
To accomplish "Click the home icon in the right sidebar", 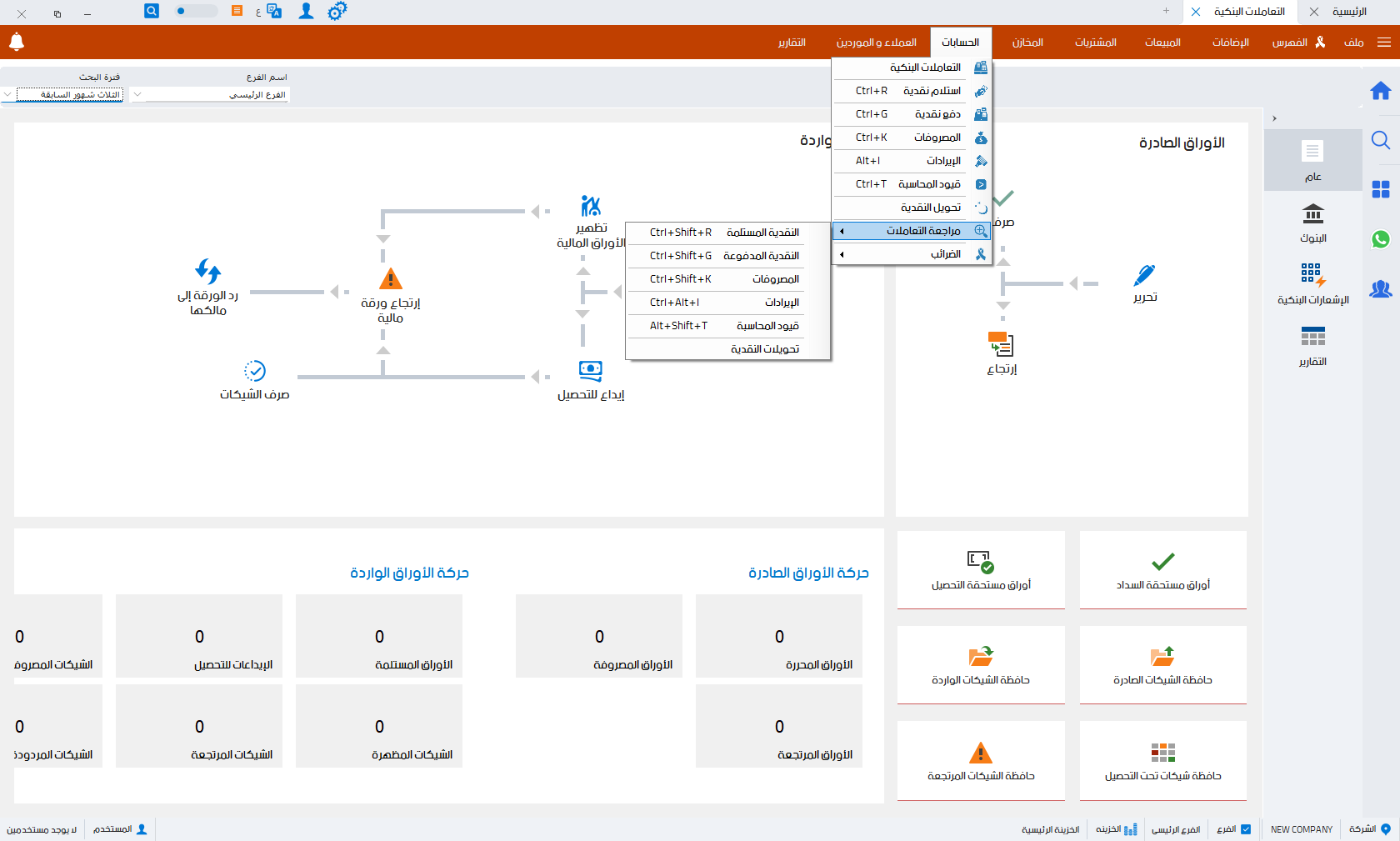I will (1381, 91).
